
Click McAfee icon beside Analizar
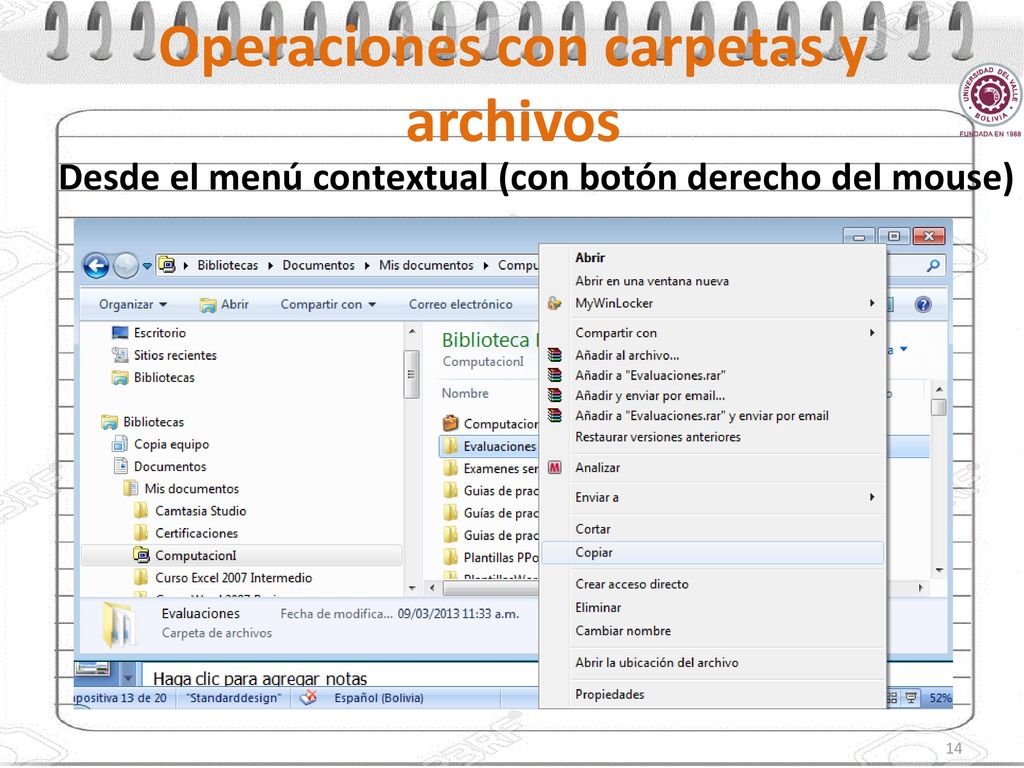[554, 468]
